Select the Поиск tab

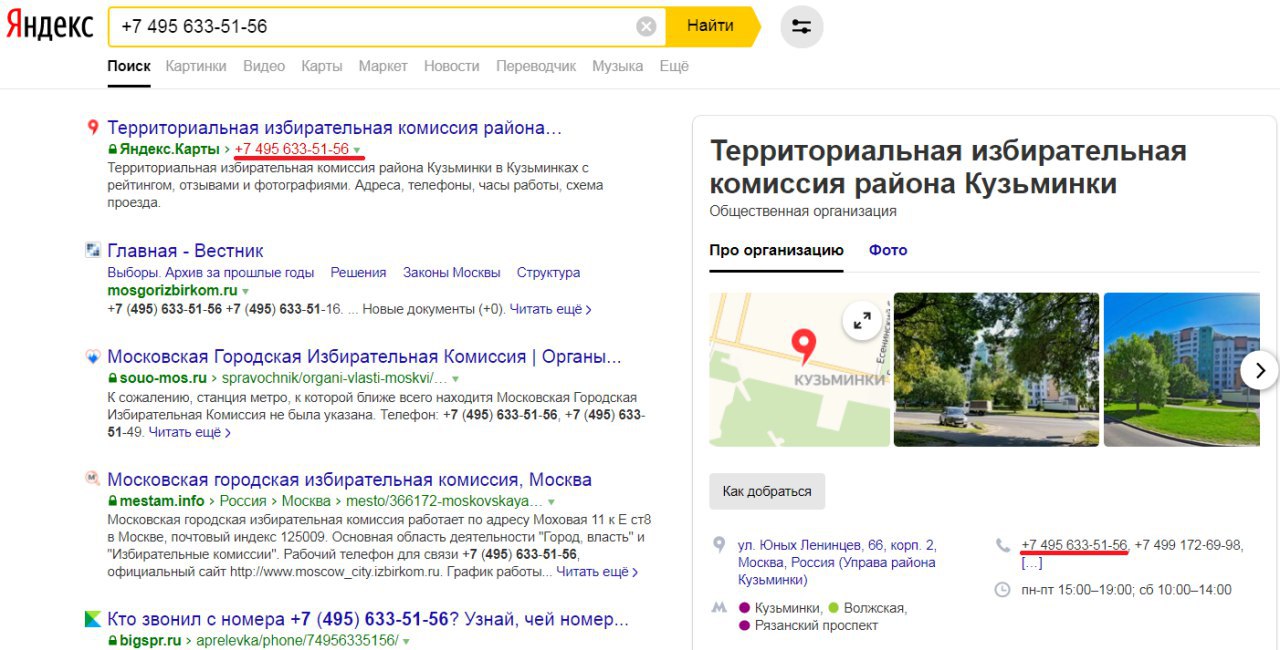(x=129, y=66)
